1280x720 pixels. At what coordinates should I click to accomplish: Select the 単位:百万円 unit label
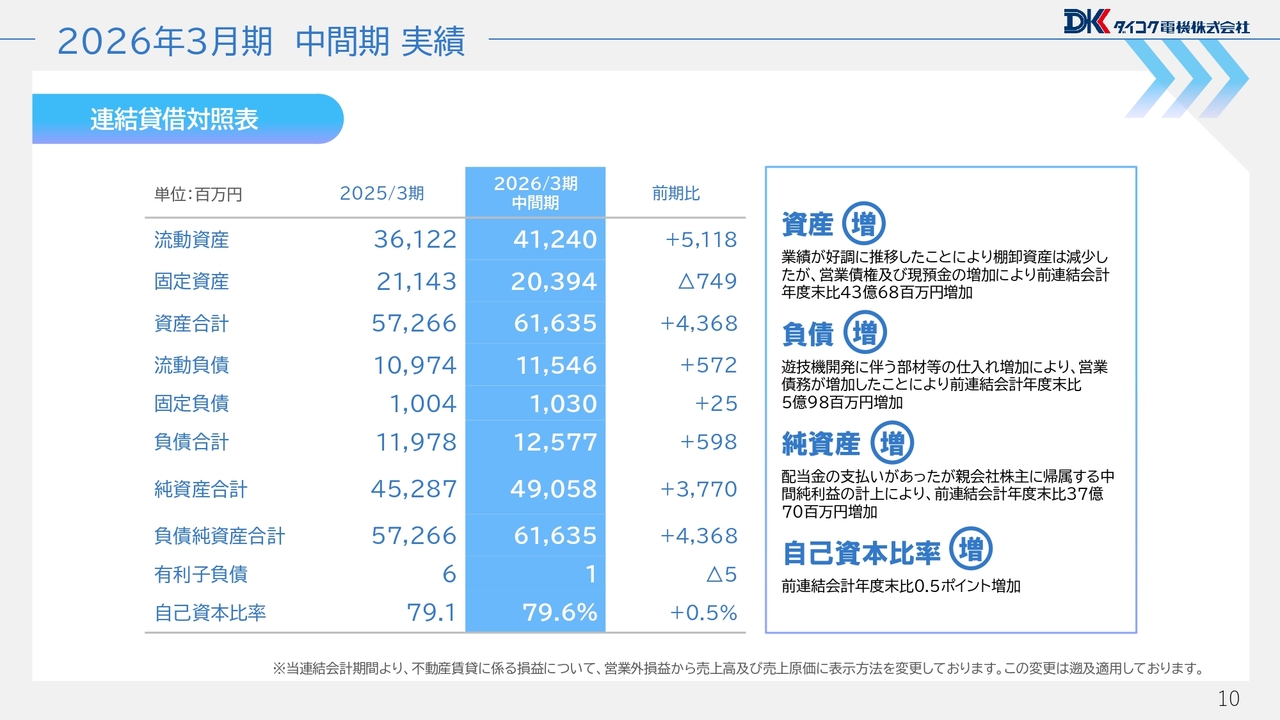(198, 195)
